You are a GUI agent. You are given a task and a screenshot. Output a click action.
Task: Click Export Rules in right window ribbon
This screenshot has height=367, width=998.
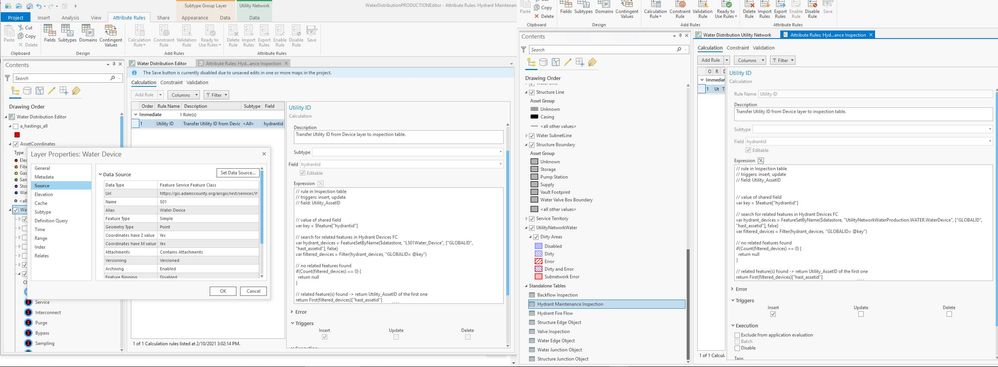point(781,9)
